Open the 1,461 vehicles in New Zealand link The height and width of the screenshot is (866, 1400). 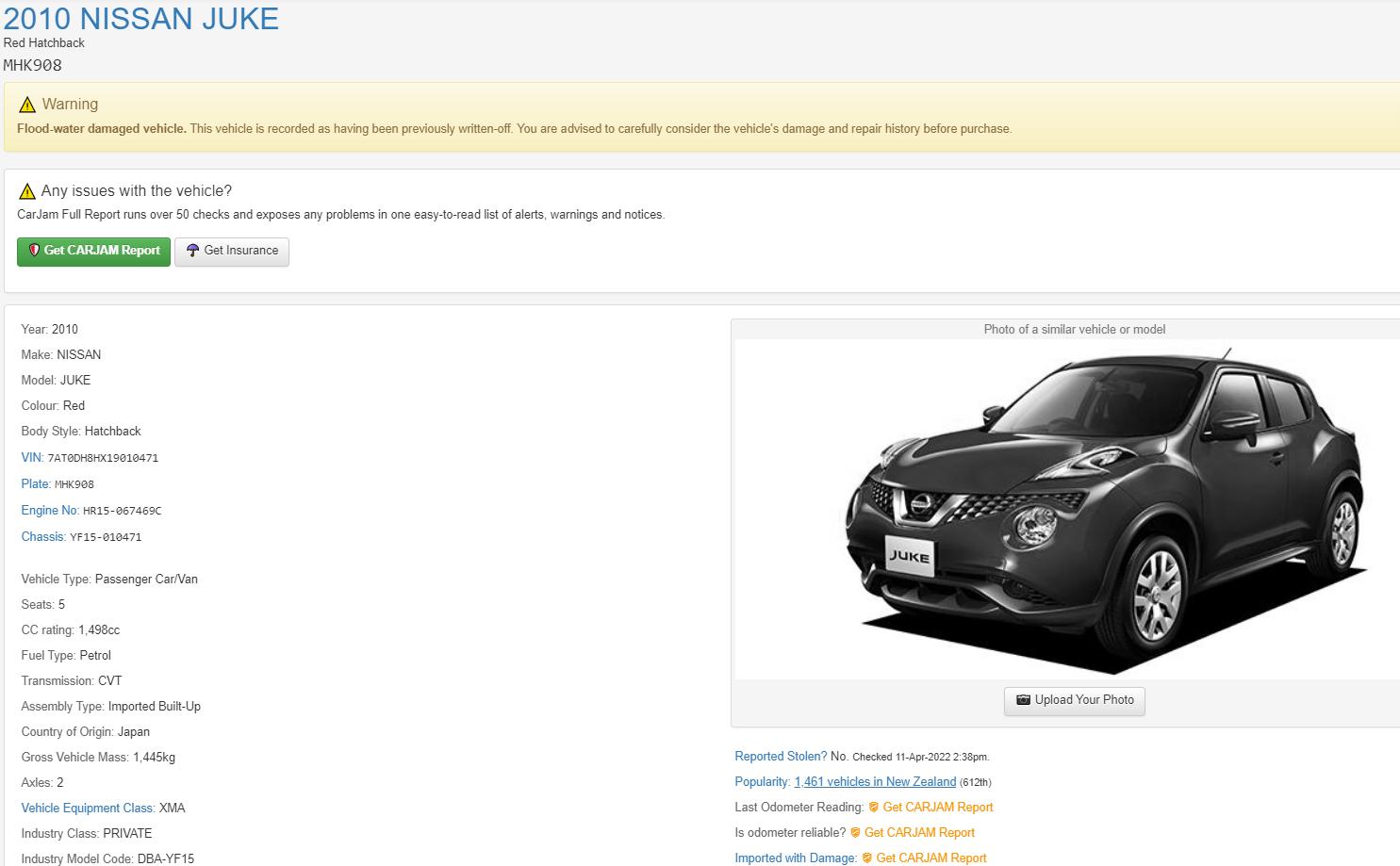click(x=875, y=782)
